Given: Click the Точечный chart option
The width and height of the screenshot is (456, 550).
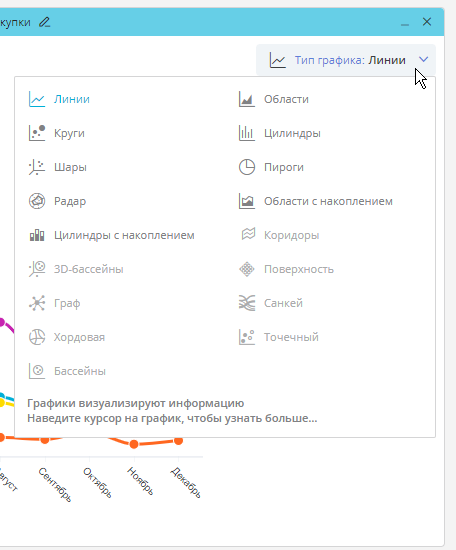Looking at the screenshot, I should pyautogui.click(x=279, y=337).
